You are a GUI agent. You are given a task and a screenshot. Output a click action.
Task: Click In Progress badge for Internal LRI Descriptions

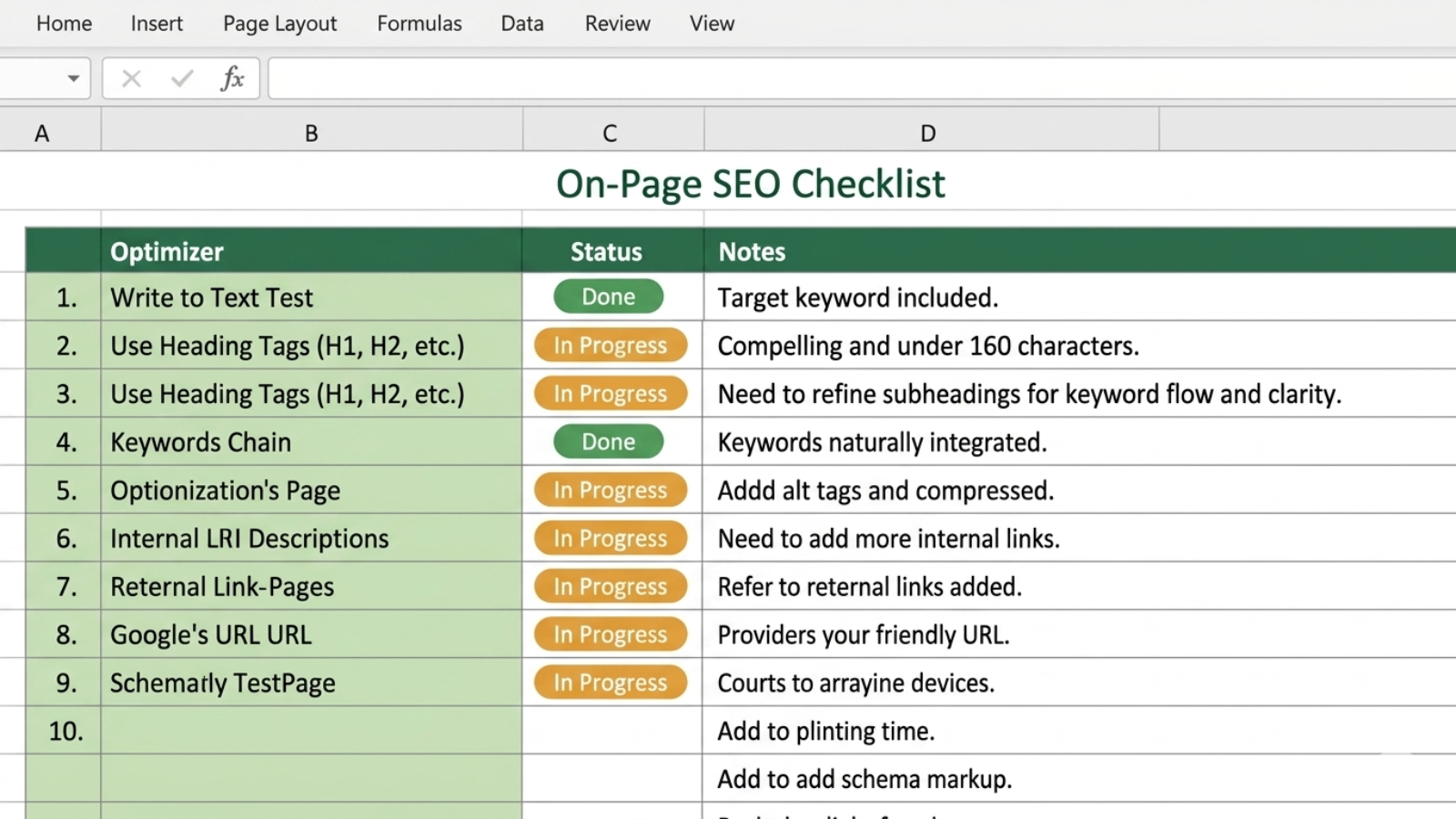click(611, 538)
